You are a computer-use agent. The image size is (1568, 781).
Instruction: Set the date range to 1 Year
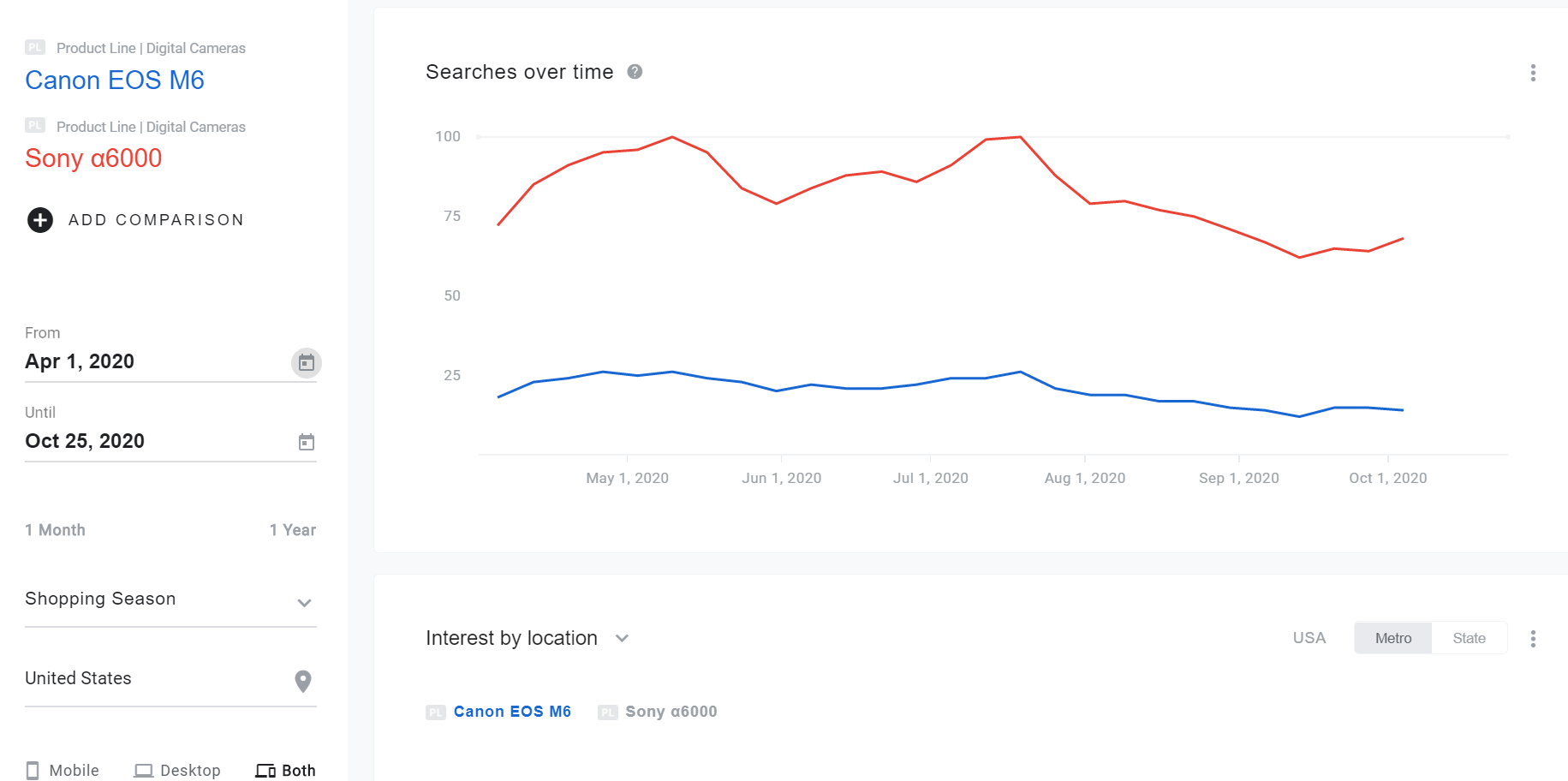(292, 529)
